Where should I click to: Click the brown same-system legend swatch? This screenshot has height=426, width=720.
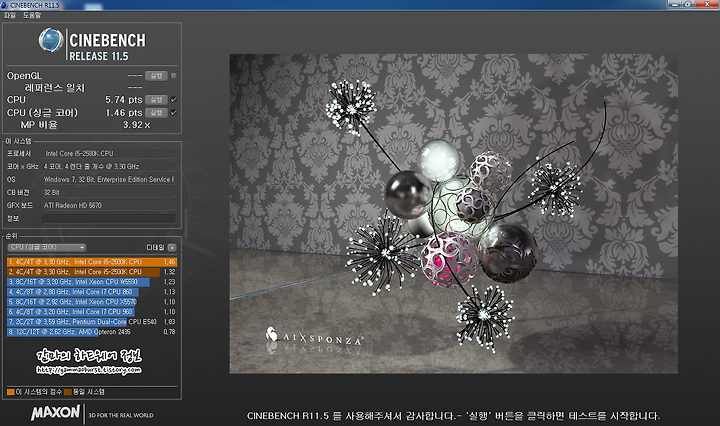pyautogui.click(x=68, y=392)
